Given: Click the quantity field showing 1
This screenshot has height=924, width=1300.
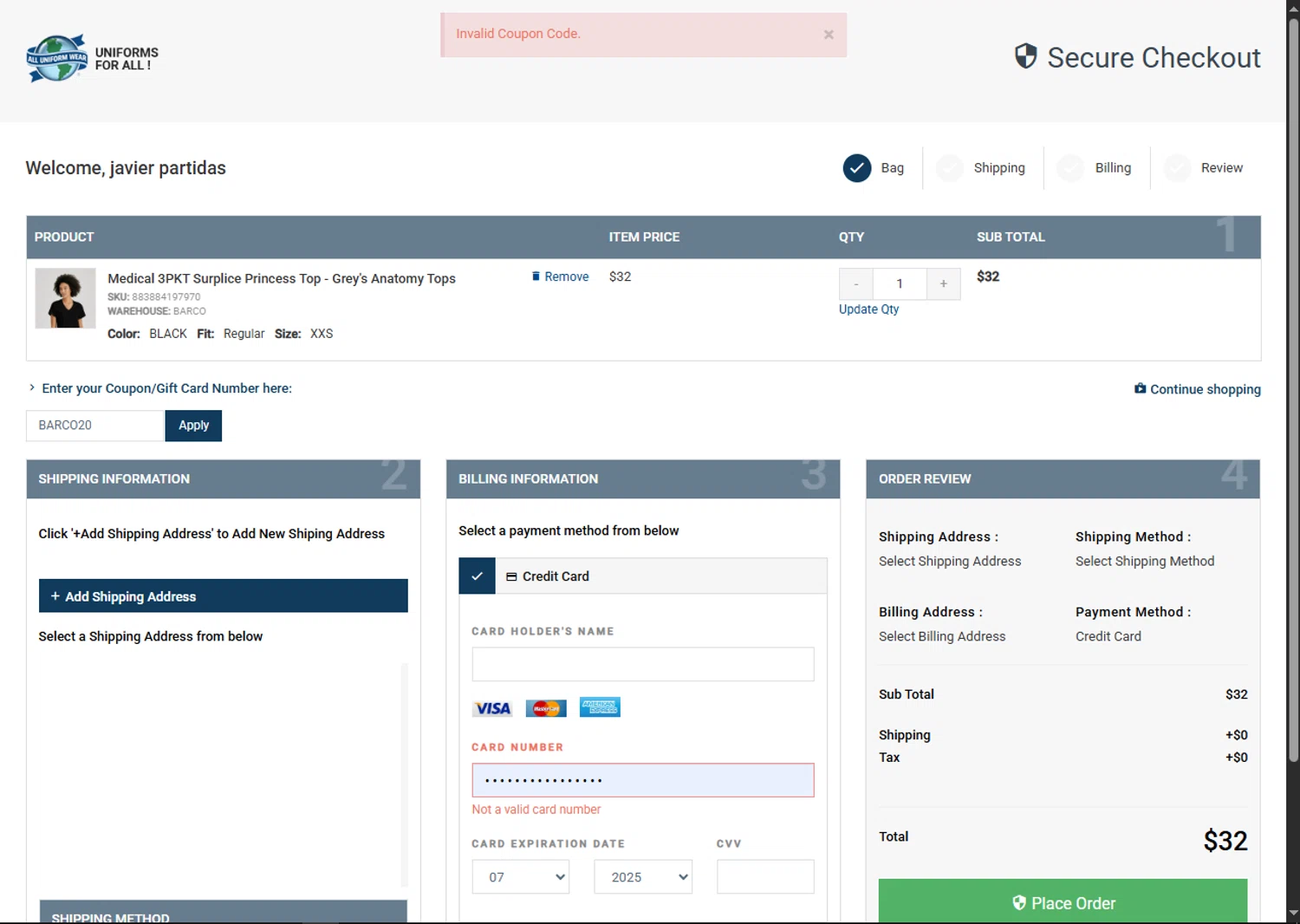Looking at the screenshot, I should (900, 283).
